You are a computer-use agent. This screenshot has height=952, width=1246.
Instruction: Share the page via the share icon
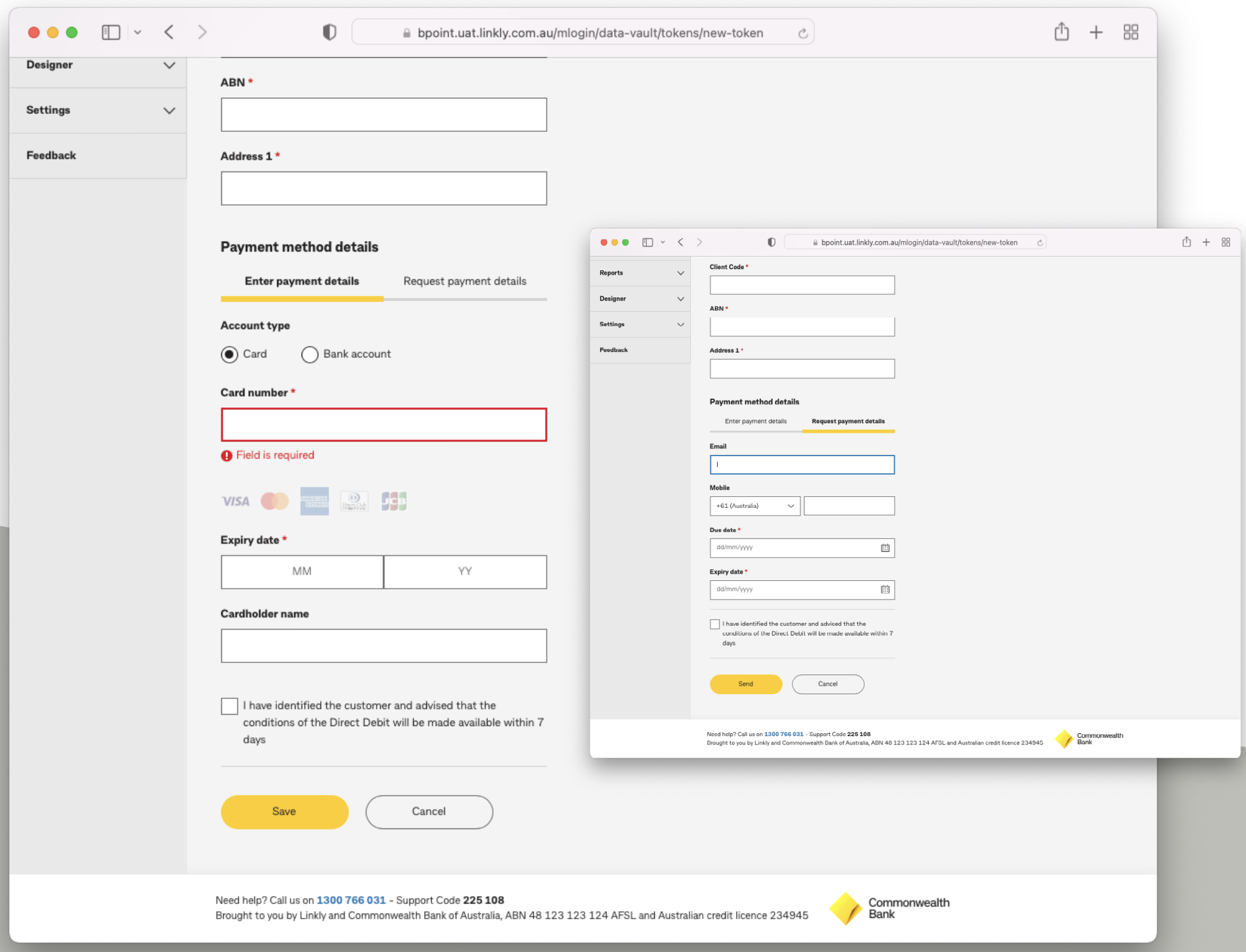tap(1061, 32)
